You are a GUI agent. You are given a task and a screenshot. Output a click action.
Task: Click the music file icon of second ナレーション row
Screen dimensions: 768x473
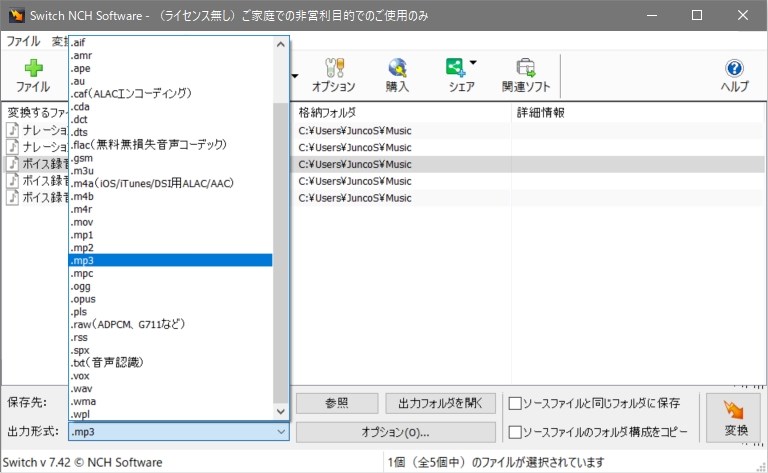point(13,146)
